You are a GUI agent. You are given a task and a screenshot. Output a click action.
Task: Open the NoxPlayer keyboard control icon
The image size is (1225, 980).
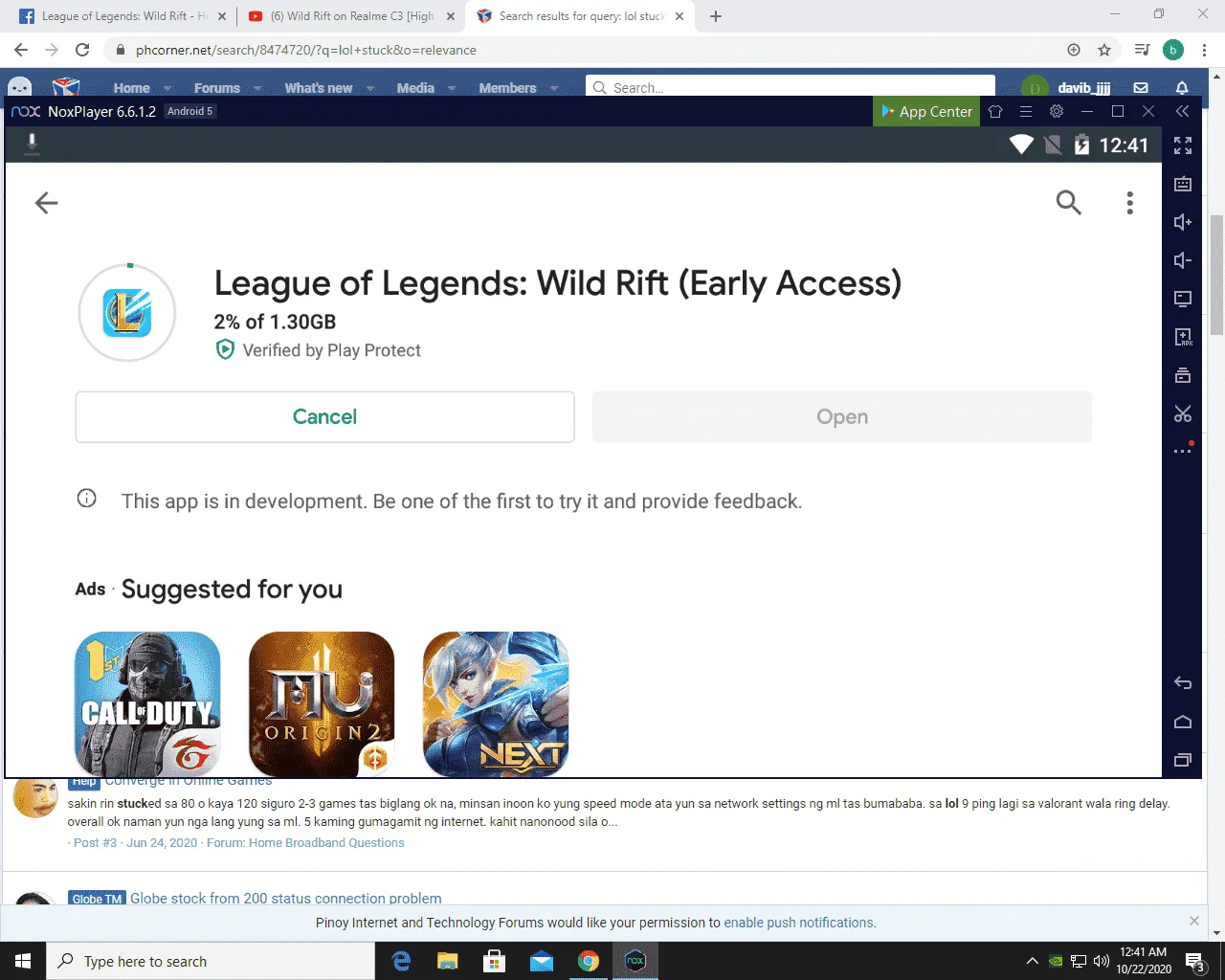pos(1183,184)
